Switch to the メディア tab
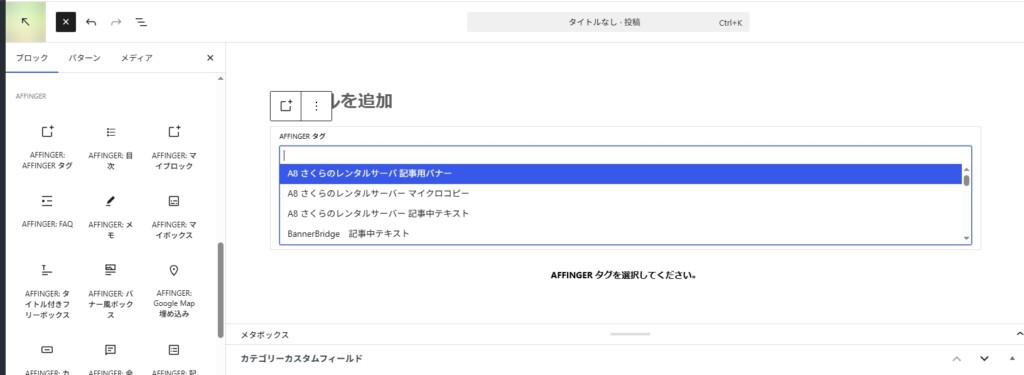The width and height of the screenshot is (1024, 375). click(136, 58)
